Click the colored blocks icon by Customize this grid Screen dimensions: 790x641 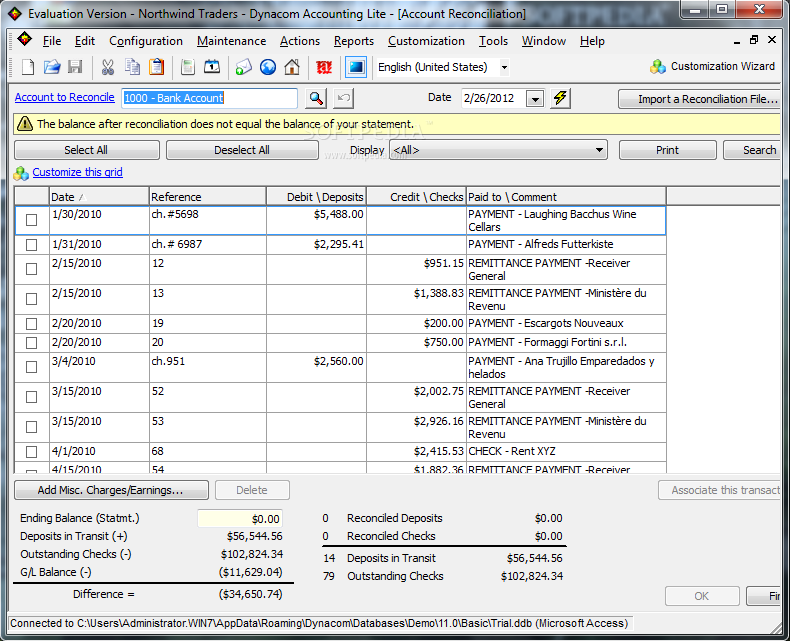(x=21, y=173)
